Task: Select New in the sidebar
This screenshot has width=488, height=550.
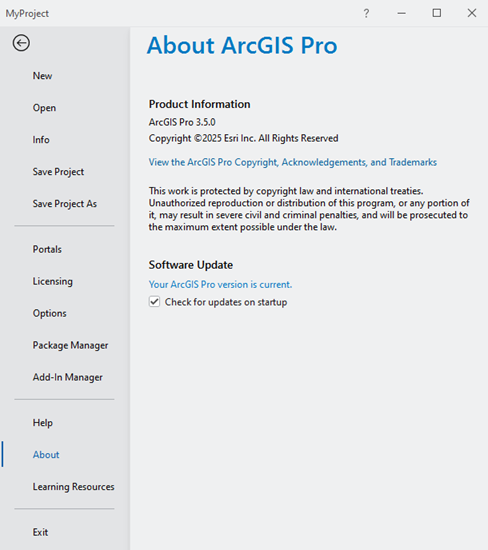Action: pos(42,76)
